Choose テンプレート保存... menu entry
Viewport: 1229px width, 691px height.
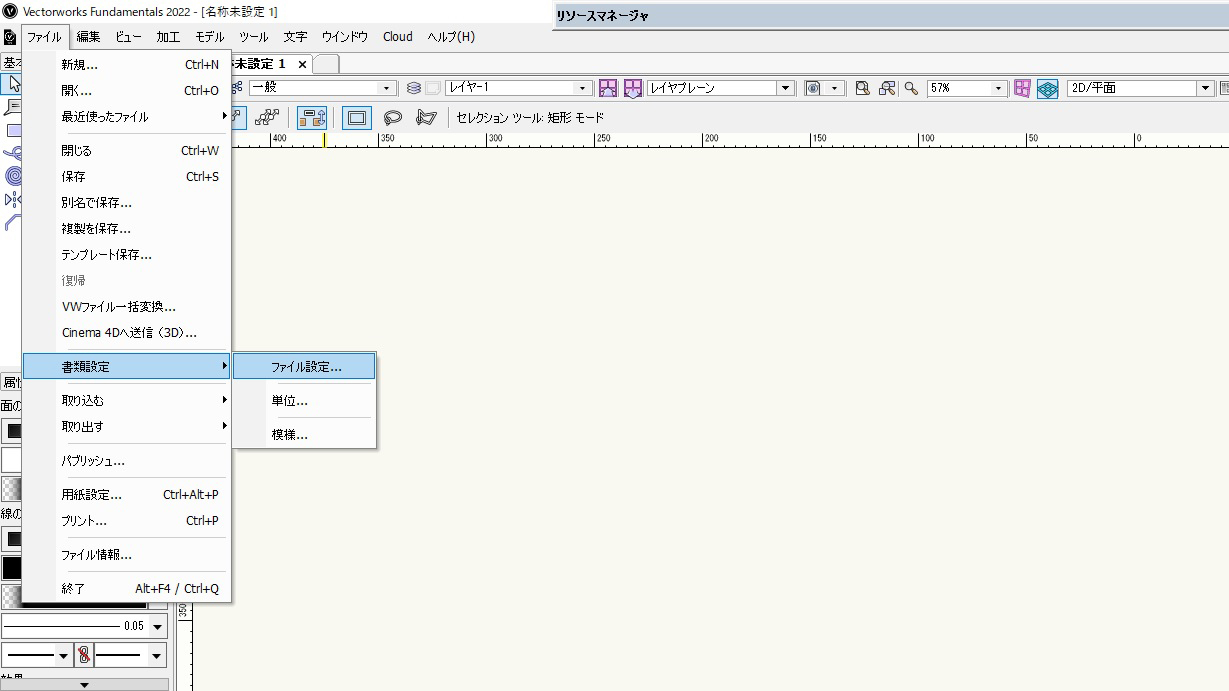[127, 255]
